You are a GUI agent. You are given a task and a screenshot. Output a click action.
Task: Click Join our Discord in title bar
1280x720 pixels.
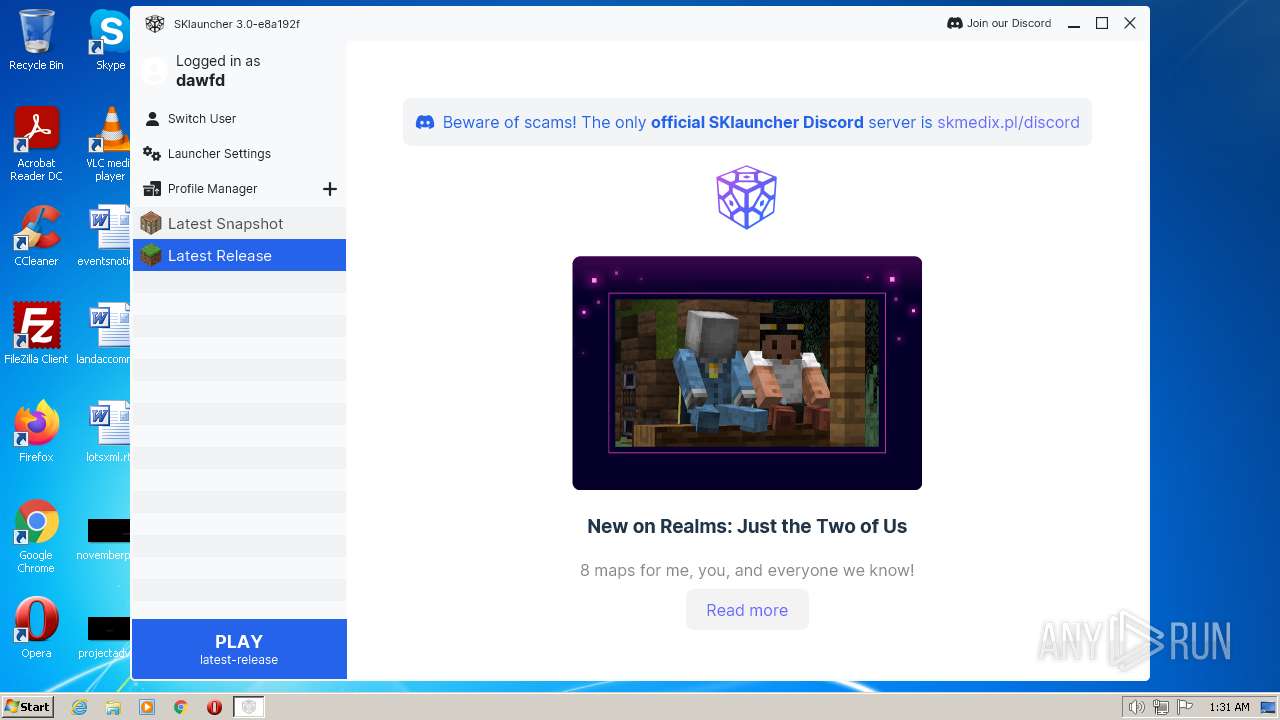(x=999, y=23)
